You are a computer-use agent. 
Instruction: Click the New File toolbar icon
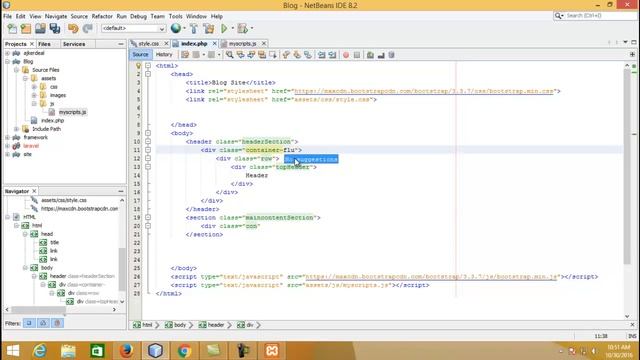pyautogui.click(x=12, y=29)
